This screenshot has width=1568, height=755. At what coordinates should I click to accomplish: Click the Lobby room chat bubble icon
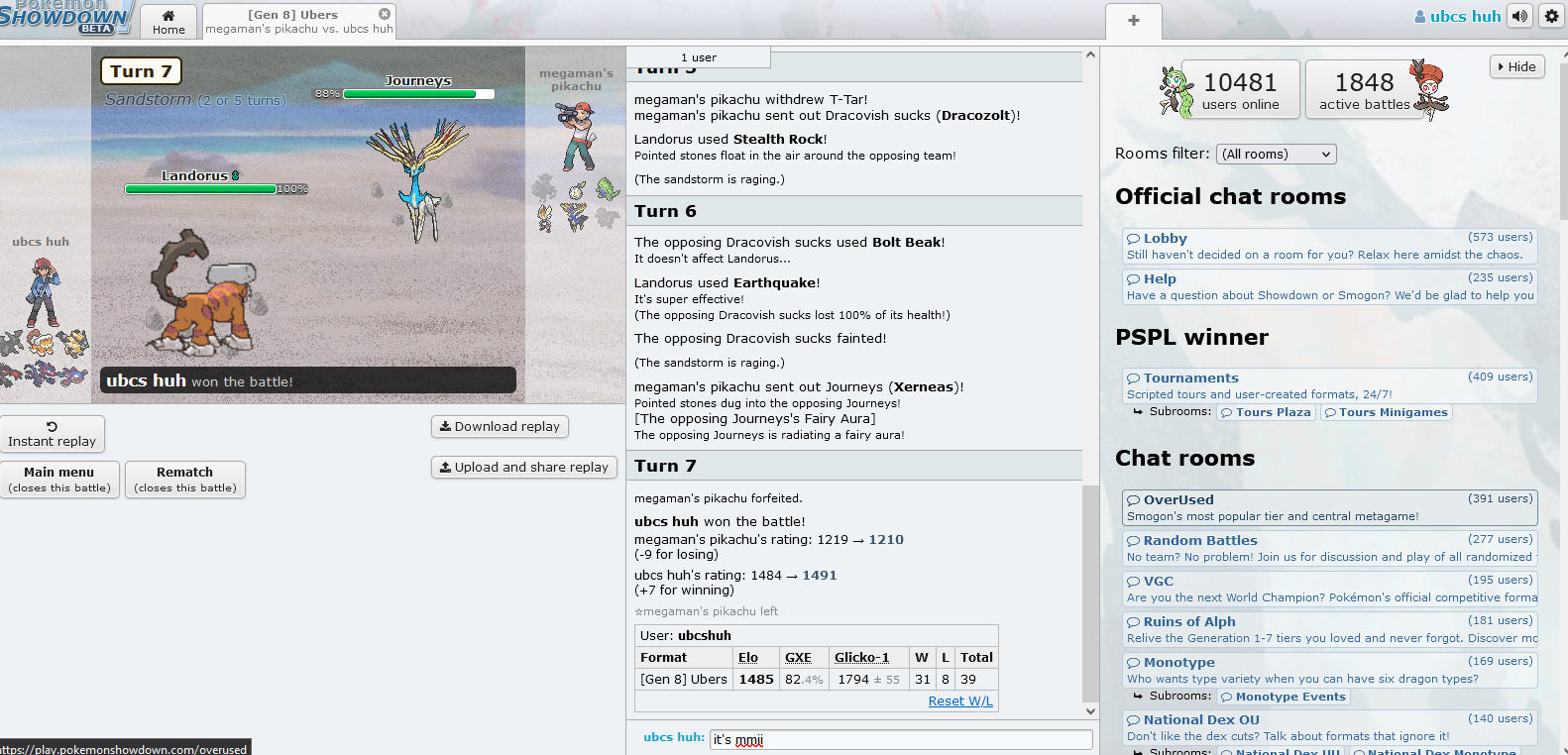(x=1133, y=239)
